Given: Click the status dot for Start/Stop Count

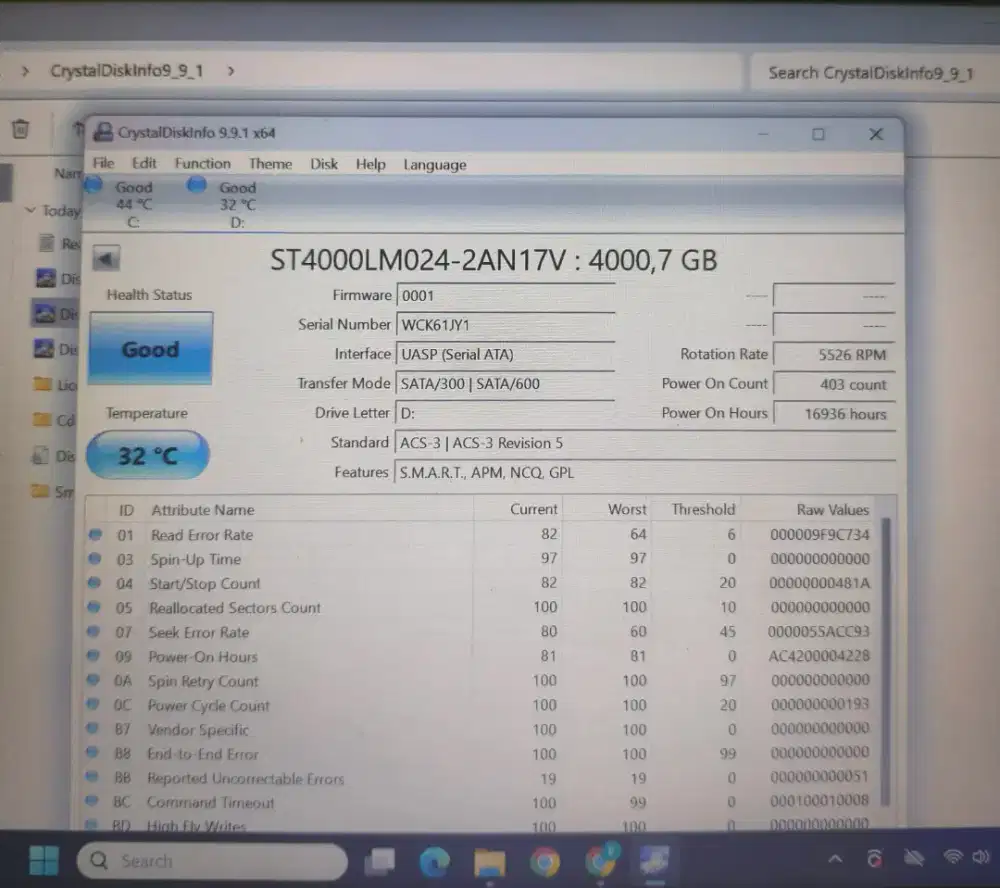Looking at the screenshot, I should (94, 583).
